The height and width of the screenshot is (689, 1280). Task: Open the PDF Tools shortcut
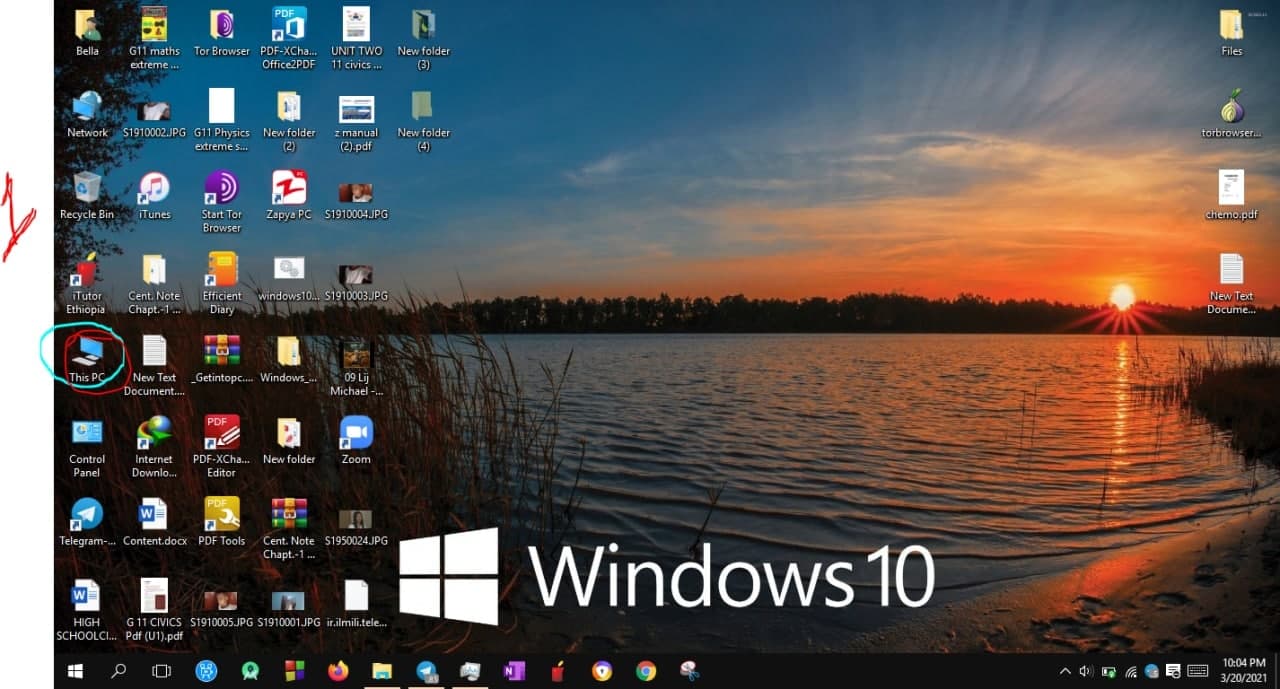click(x=221, y=521)
